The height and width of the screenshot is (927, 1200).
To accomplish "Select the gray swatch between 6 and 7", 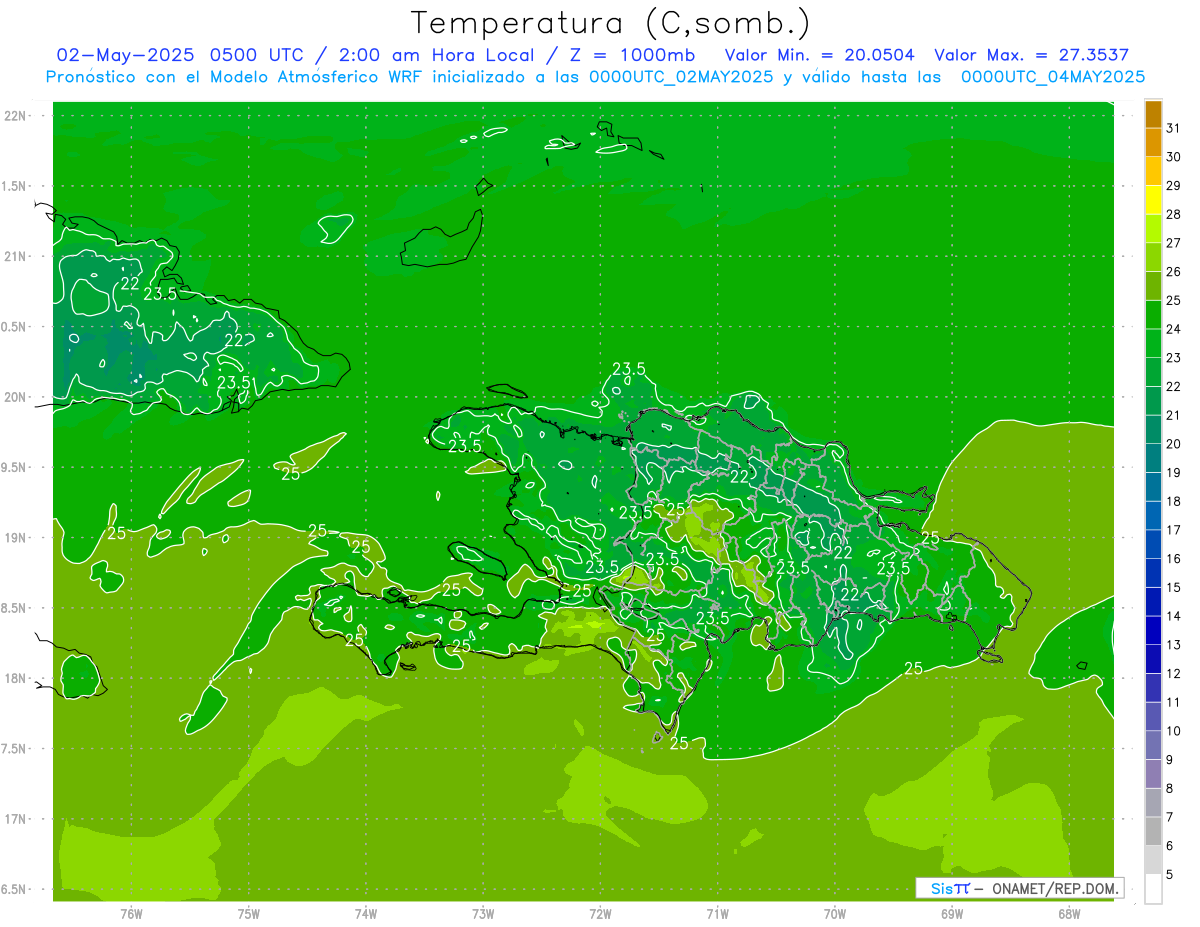I will 1153,832.
